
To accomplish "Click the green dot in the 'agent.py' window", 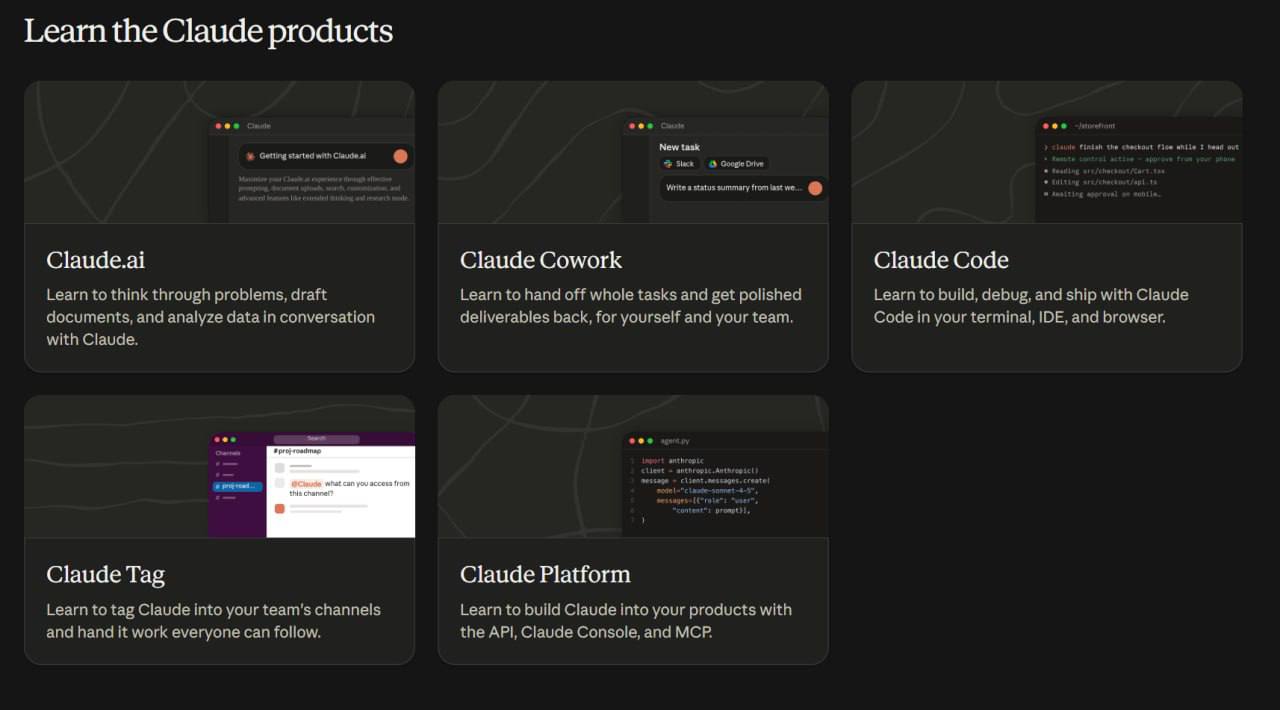I will click(x=650, y=441).
